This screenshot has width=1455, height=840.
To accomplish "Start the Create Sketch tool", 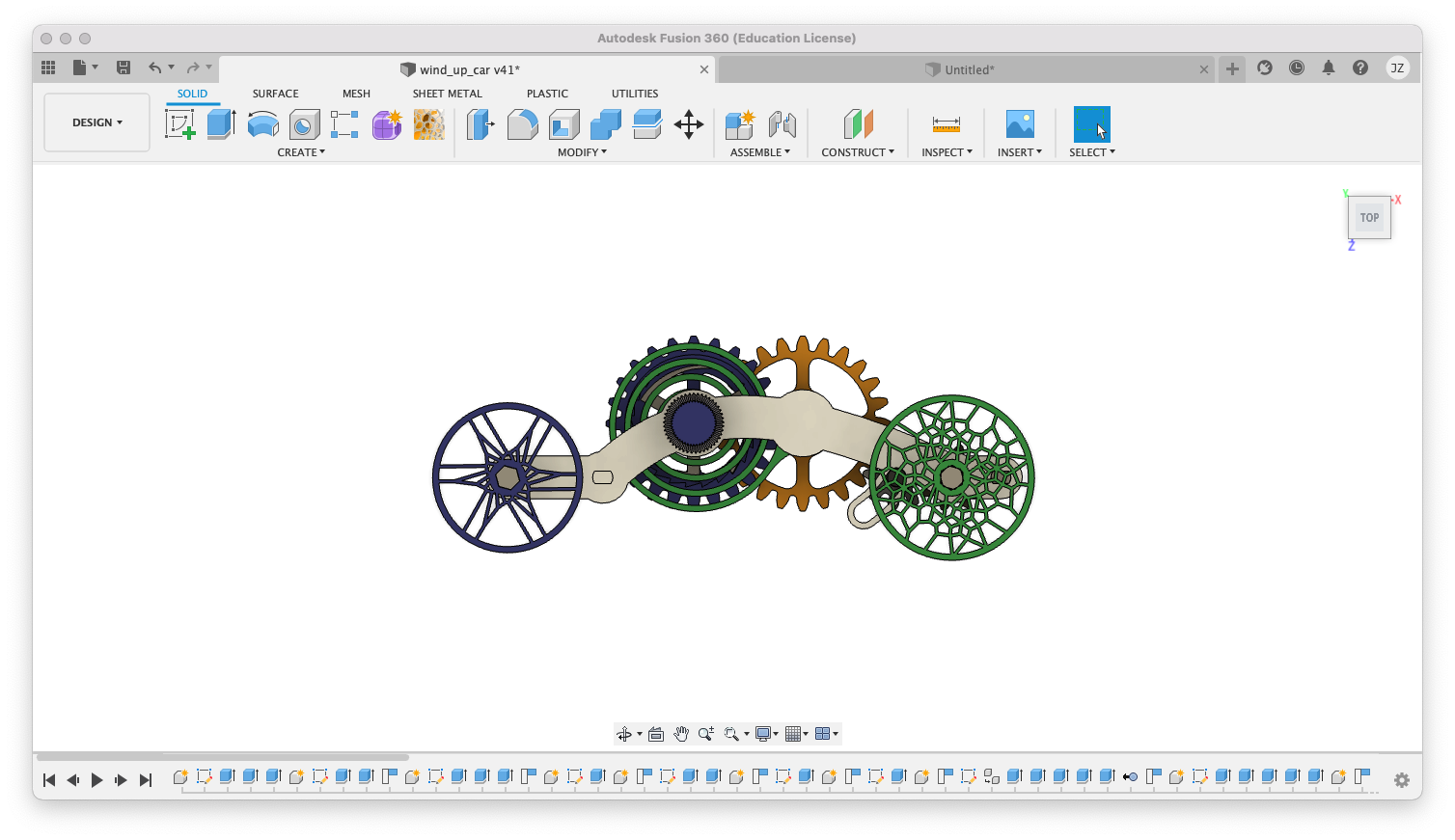I will [180, 124].
